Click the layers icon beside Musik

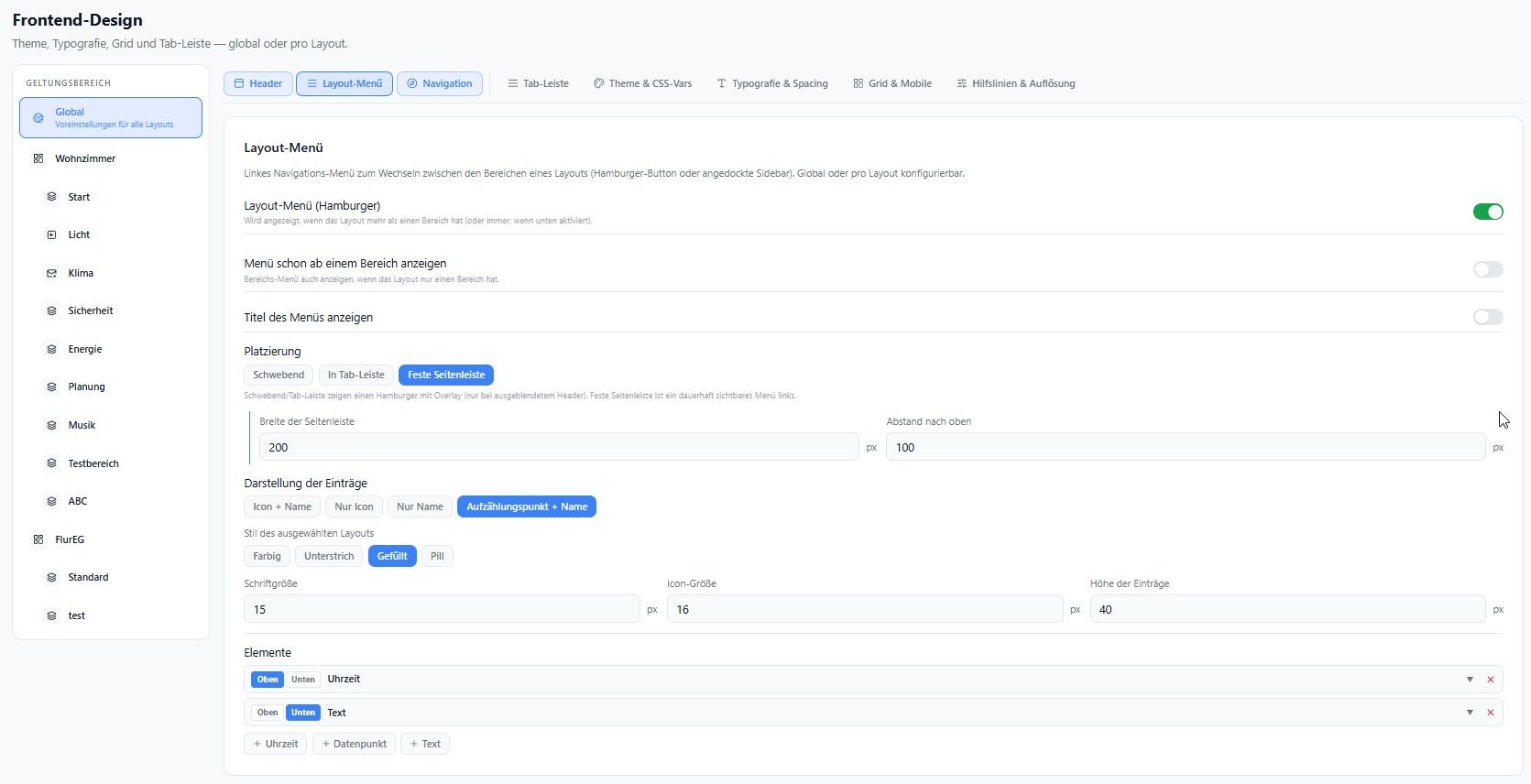tap(51, 425)
